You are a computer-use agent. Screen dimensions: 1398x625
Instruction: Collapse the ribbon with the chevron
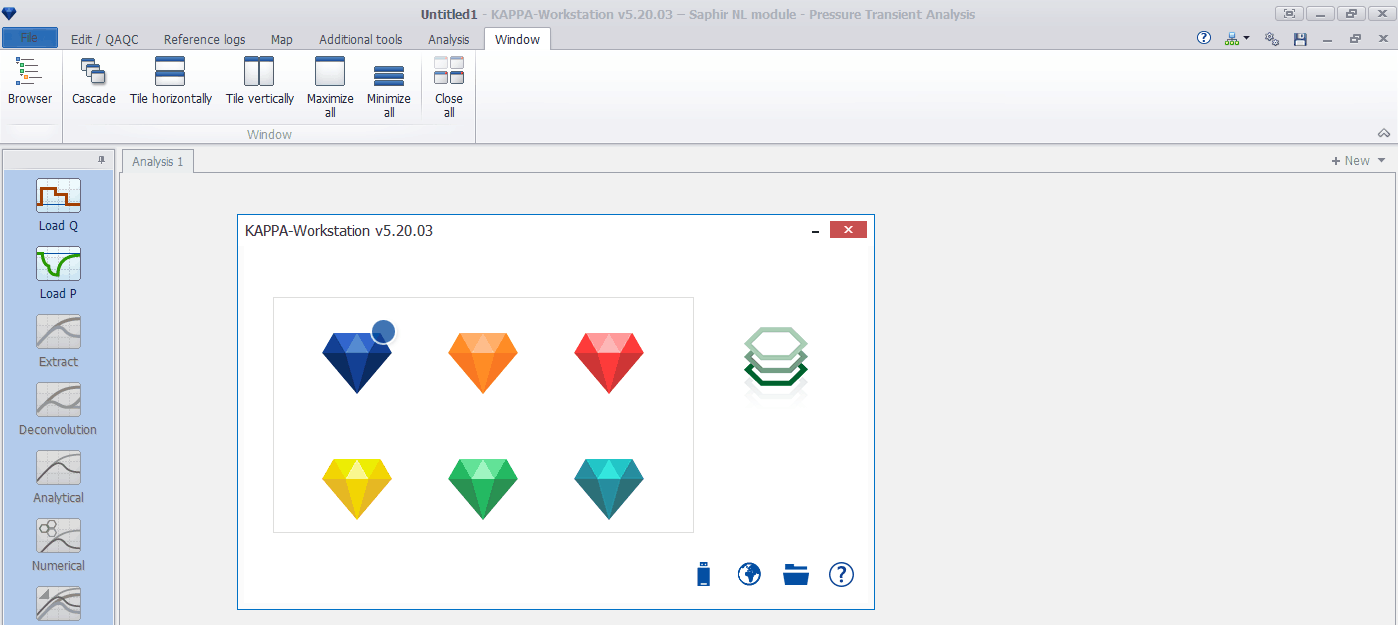(1384, 133)
